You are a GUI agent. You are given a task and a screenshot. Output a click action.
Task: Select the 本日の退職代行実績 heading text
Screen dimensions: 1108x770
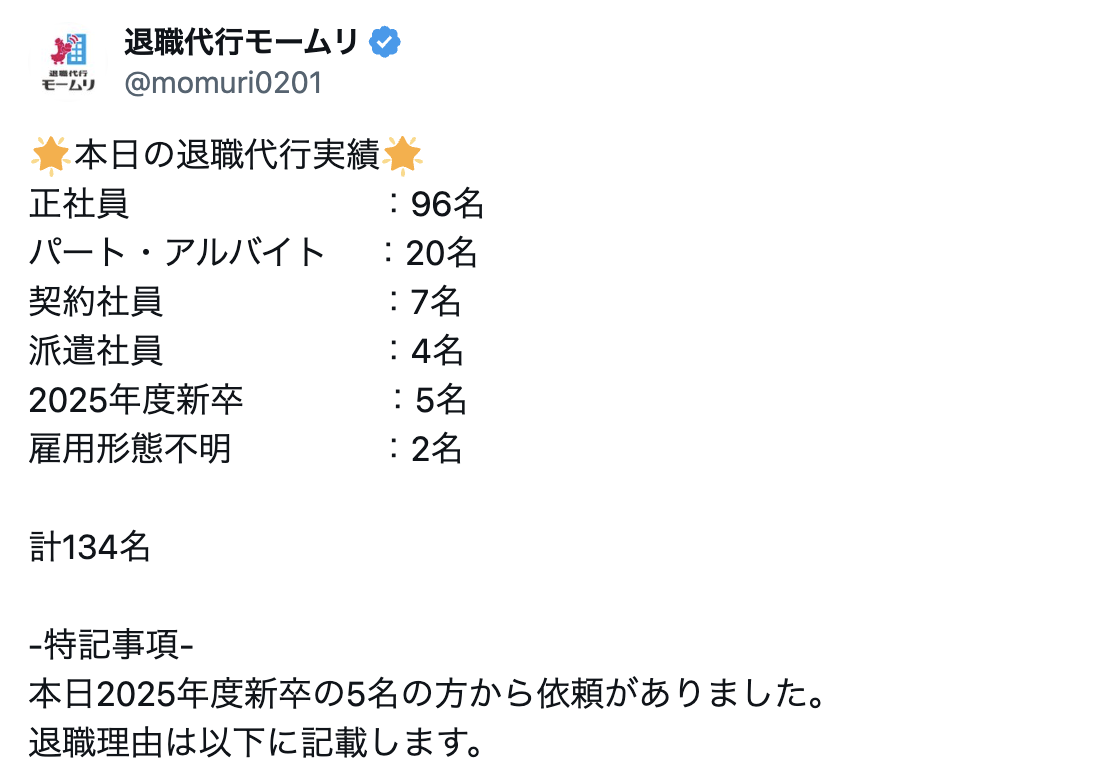pos(227,155)
